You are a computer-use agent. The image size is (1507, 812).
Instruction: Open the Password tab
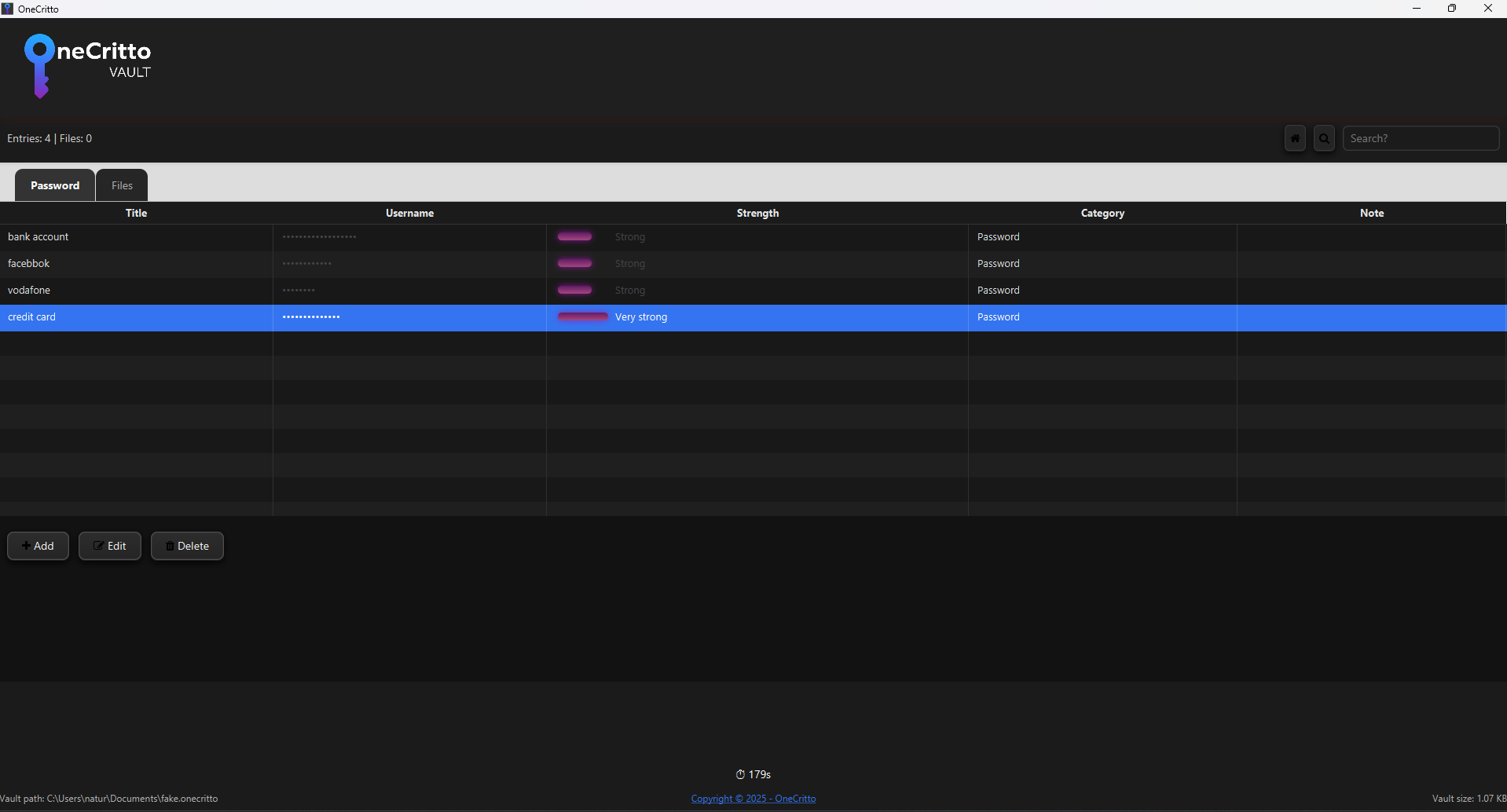tap(53, 185)
